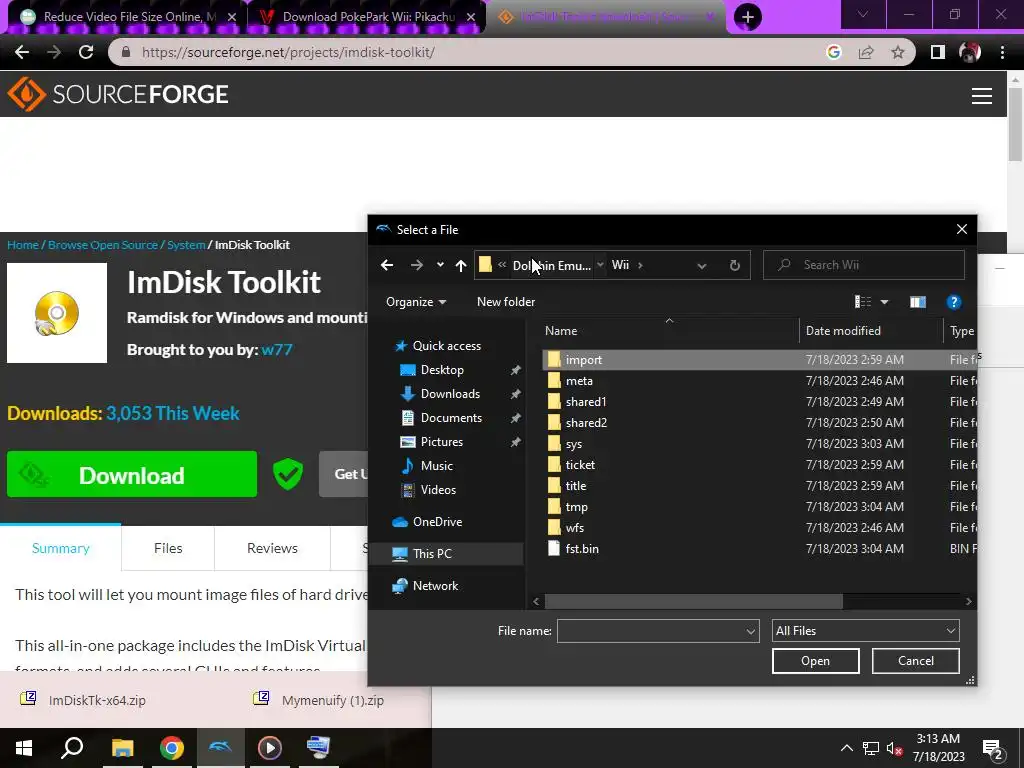Image resolution: width=1024 pixels, height=768 pixels.
Task: Switch to the Files tab
Action: (x=168, y=548)
